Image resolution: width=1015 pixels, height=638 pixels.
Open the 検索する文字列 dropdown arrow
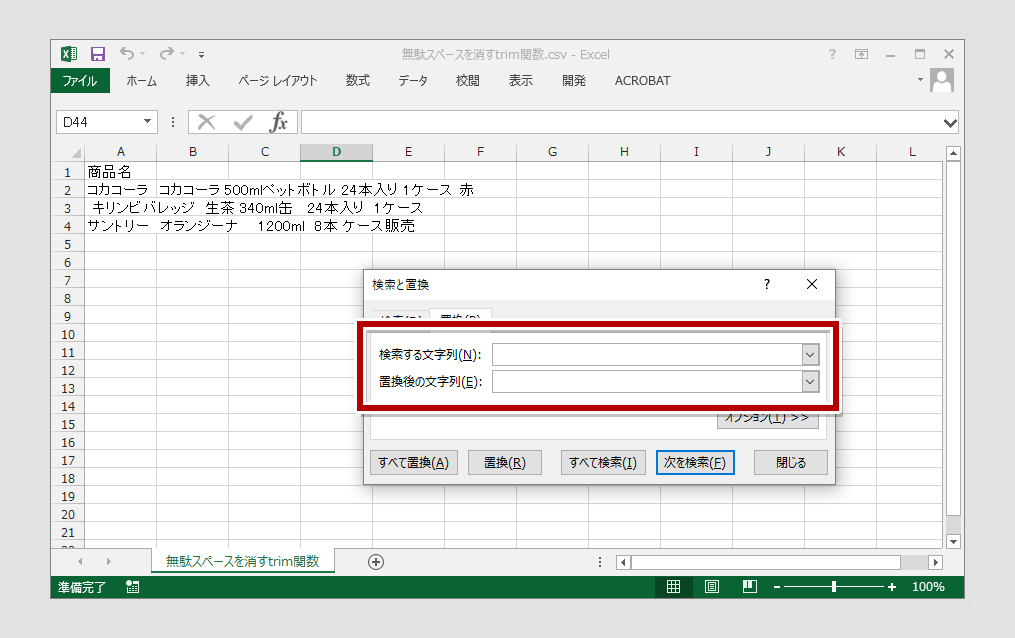[810, 355]
